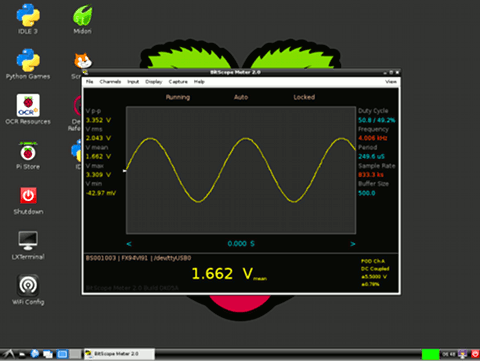Click the screen lock icon in tray
The image size is (480, 361).
(x=463, y=354)
